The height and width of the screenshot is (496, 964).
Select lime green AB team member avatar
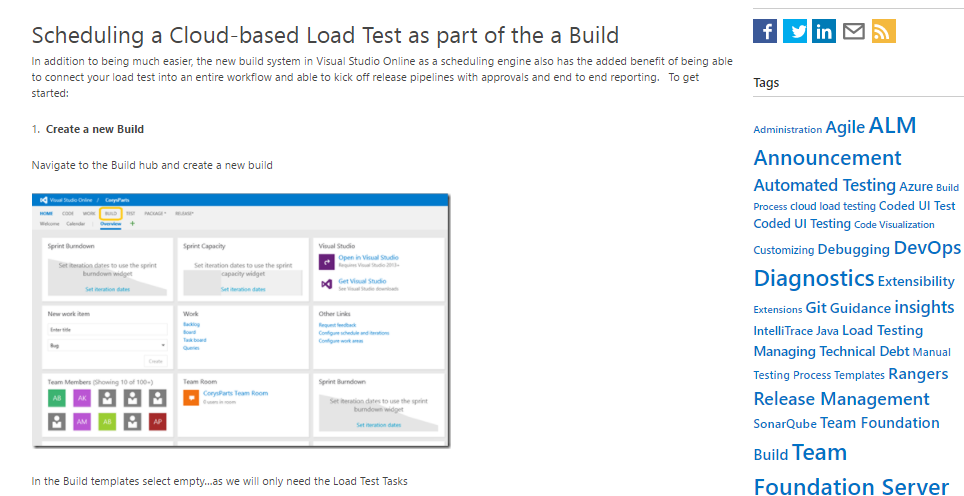pyautogui.click(x=108, y=422)
